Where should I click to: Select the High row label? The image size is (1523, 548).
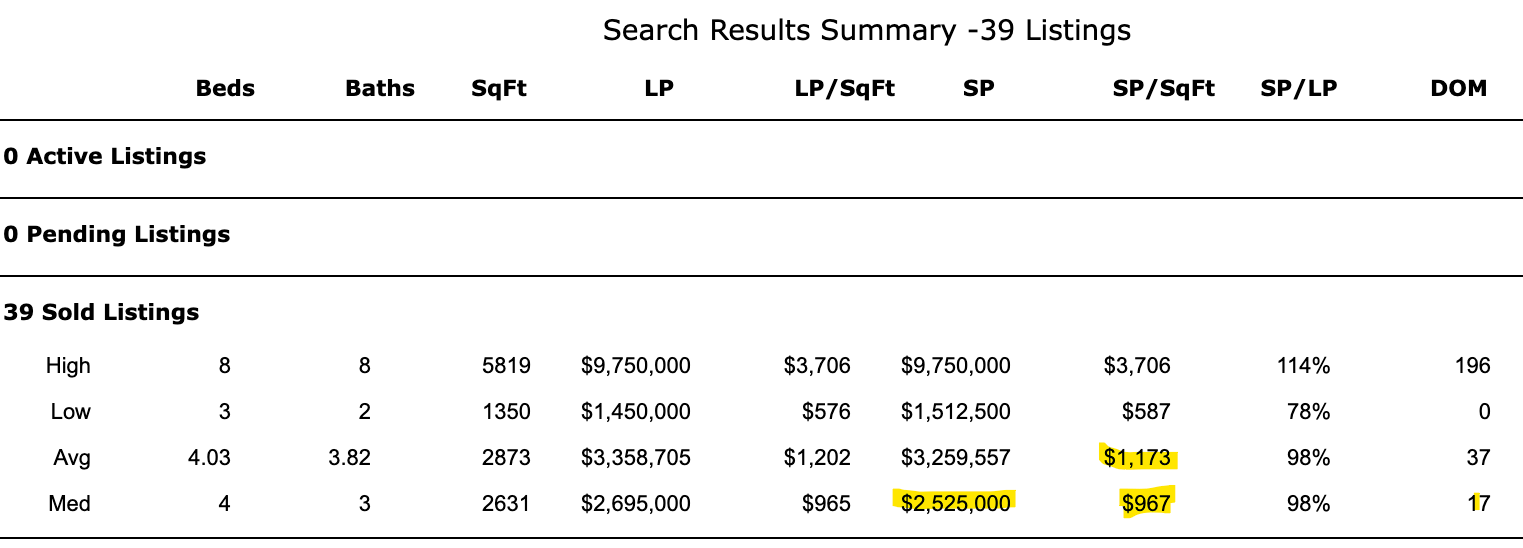click(x=68, y=366)
